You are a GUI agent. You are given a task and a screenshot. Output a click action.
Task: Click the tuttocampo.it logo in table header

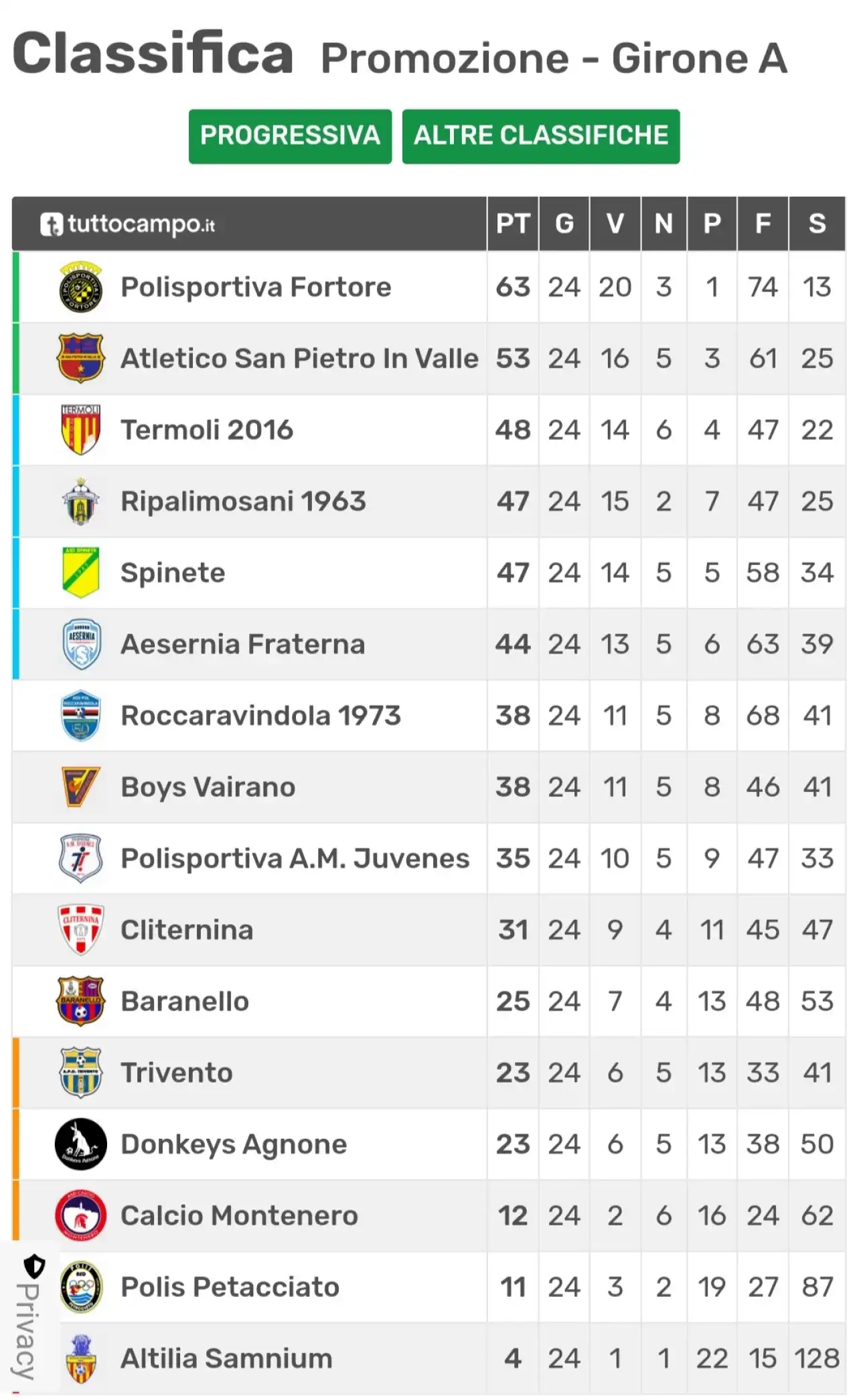(127, 224)
